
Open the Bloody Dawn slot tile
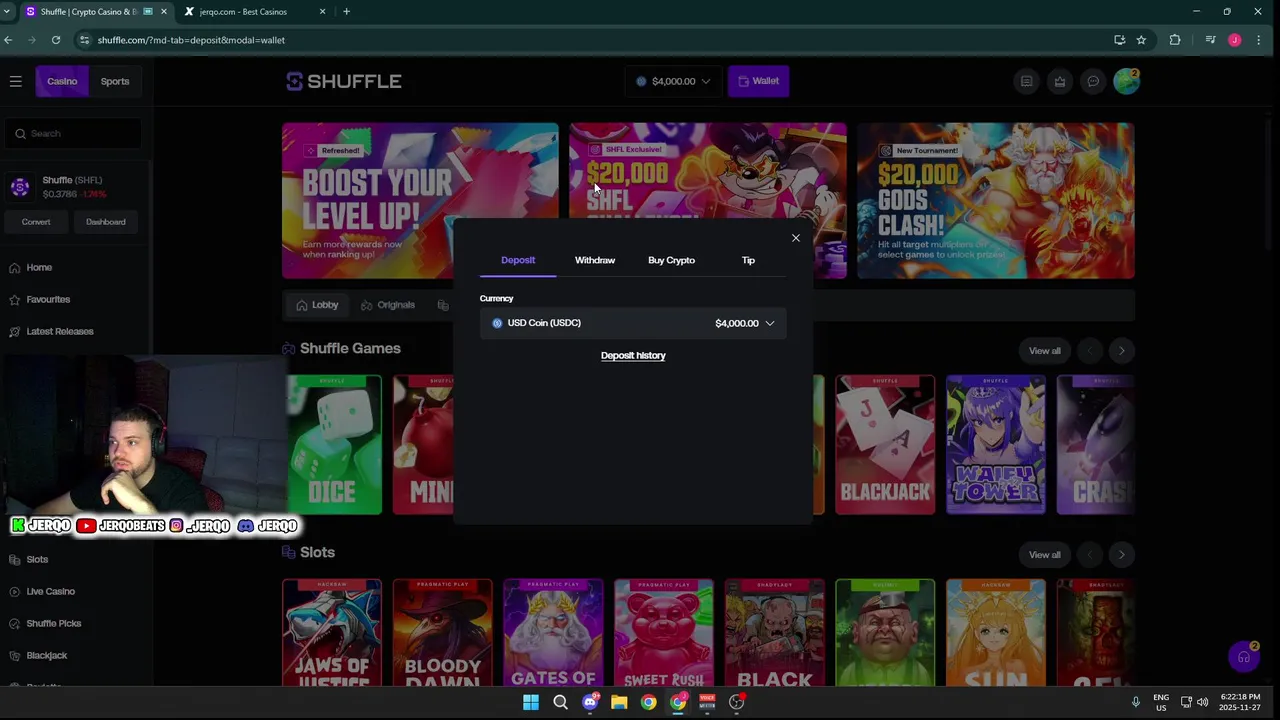[x=442, y=633]
